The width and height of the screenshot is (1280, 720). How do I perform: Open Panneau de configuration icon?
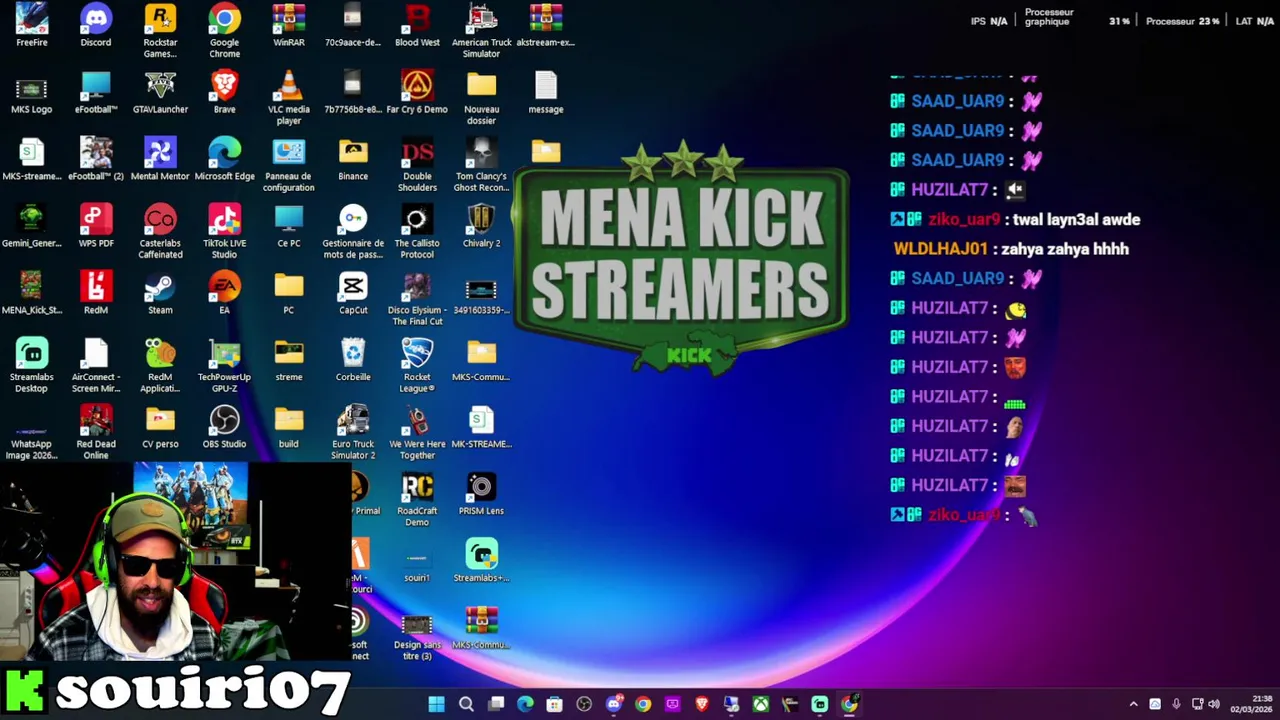click(289, 165)
